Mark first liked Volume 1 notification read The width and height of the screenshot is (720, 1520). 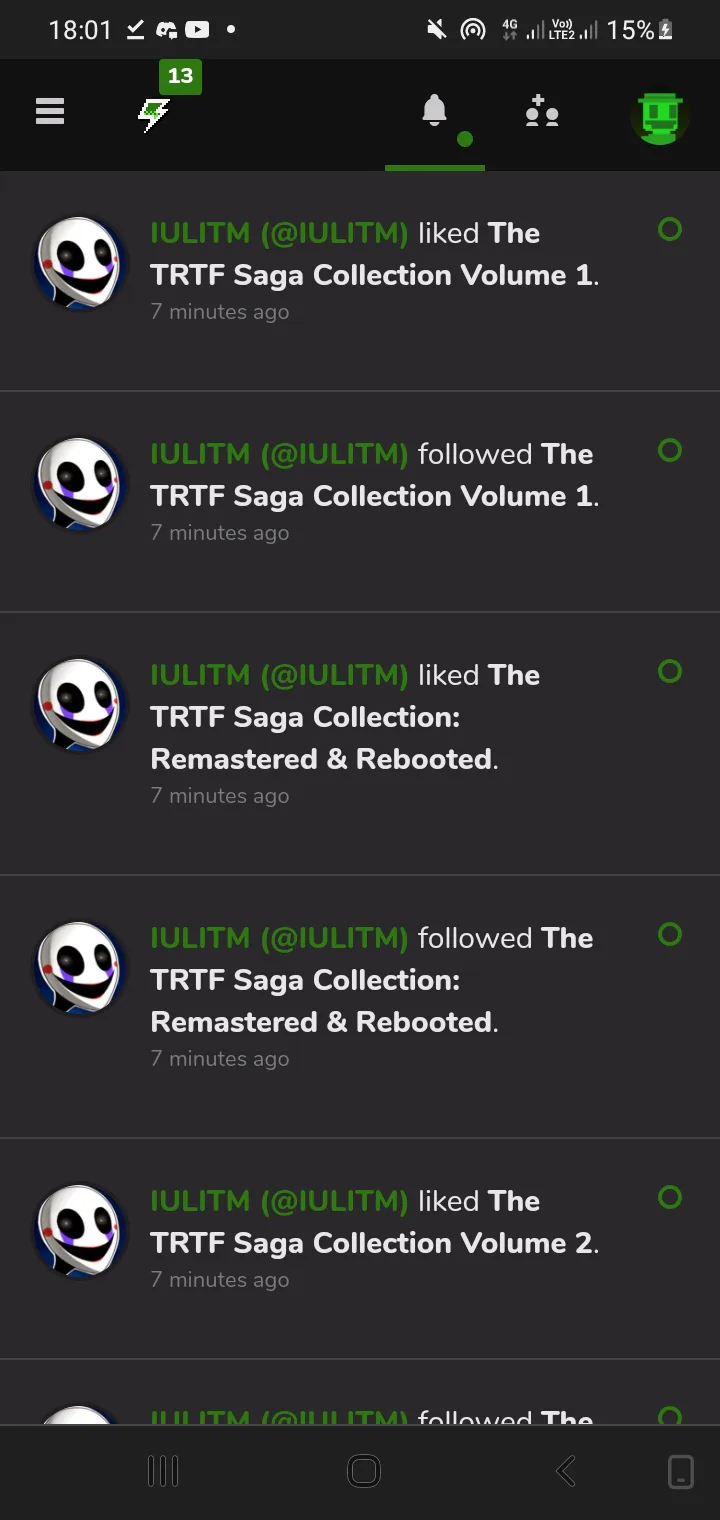[x=670, y=229]
